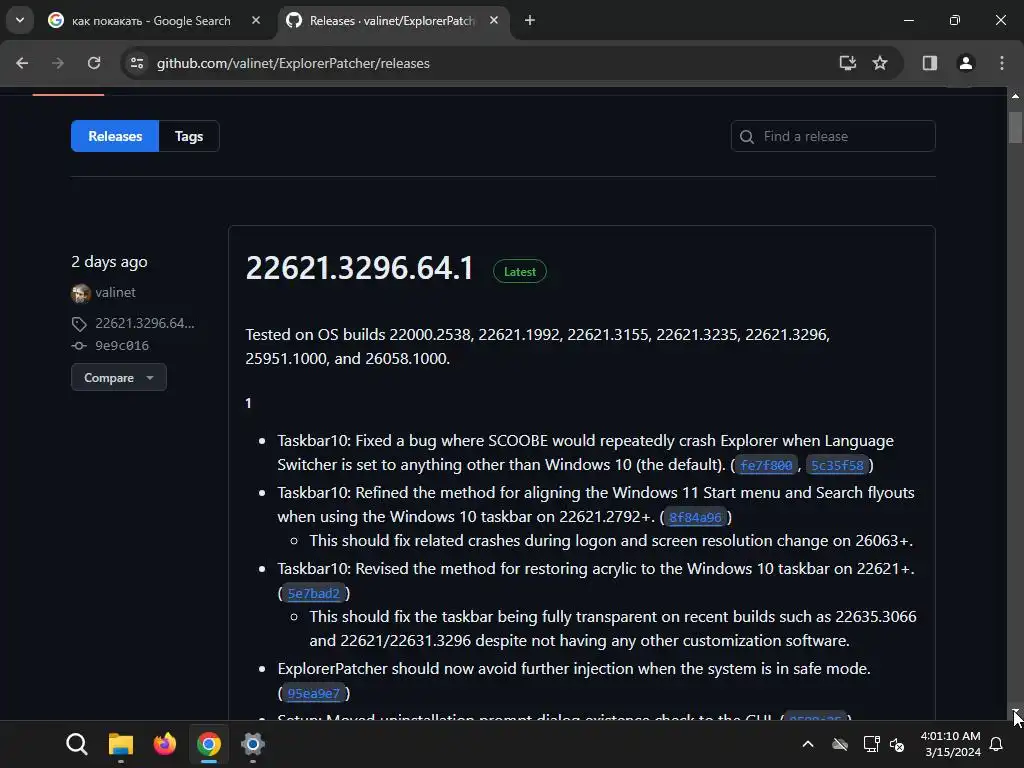Open commit 8f84a96
This screenshot has height=768, width=1024.
[x=696, y=517]
